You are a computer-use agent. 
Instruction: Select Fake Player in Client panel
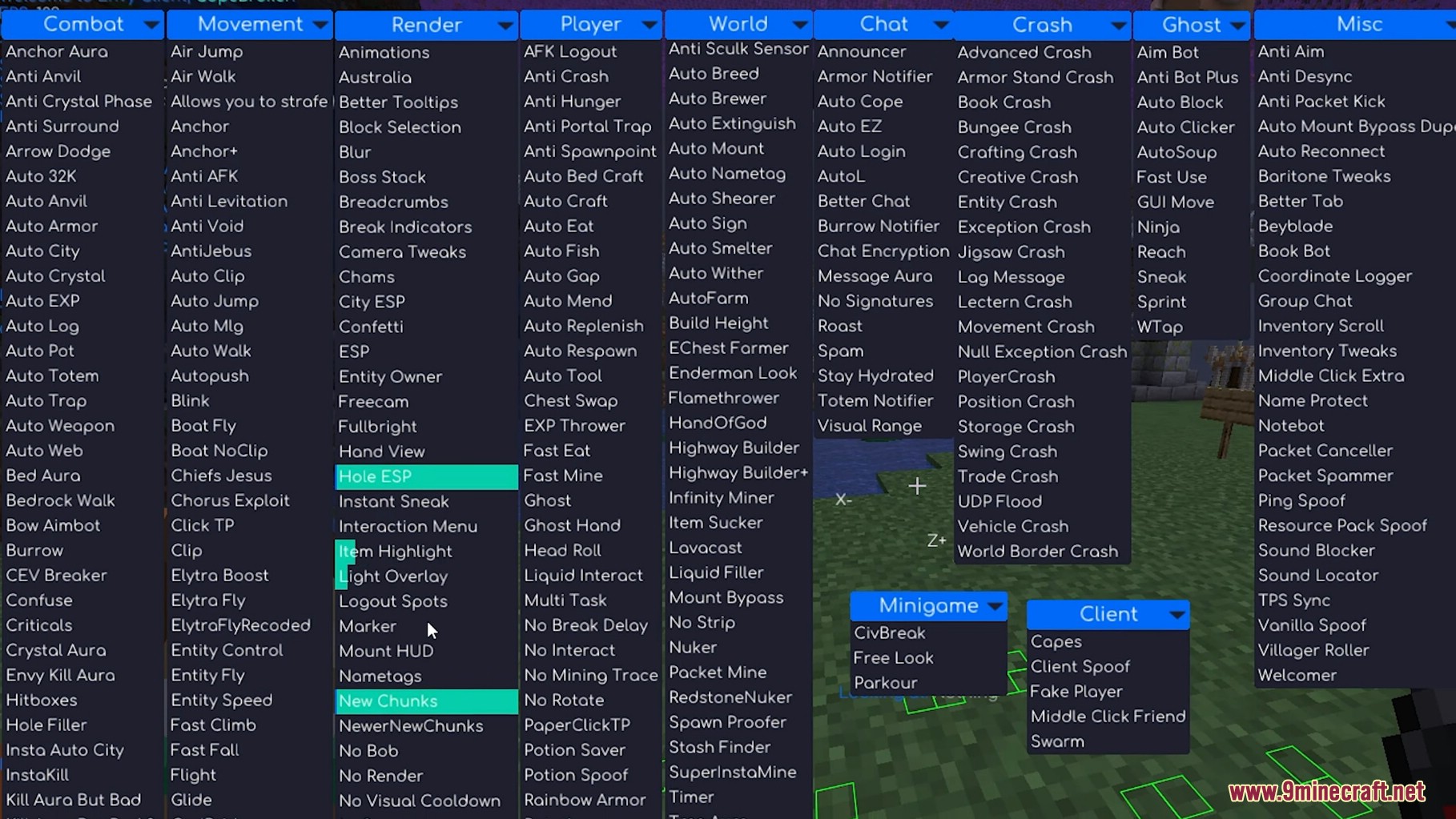click(1108, 692)
